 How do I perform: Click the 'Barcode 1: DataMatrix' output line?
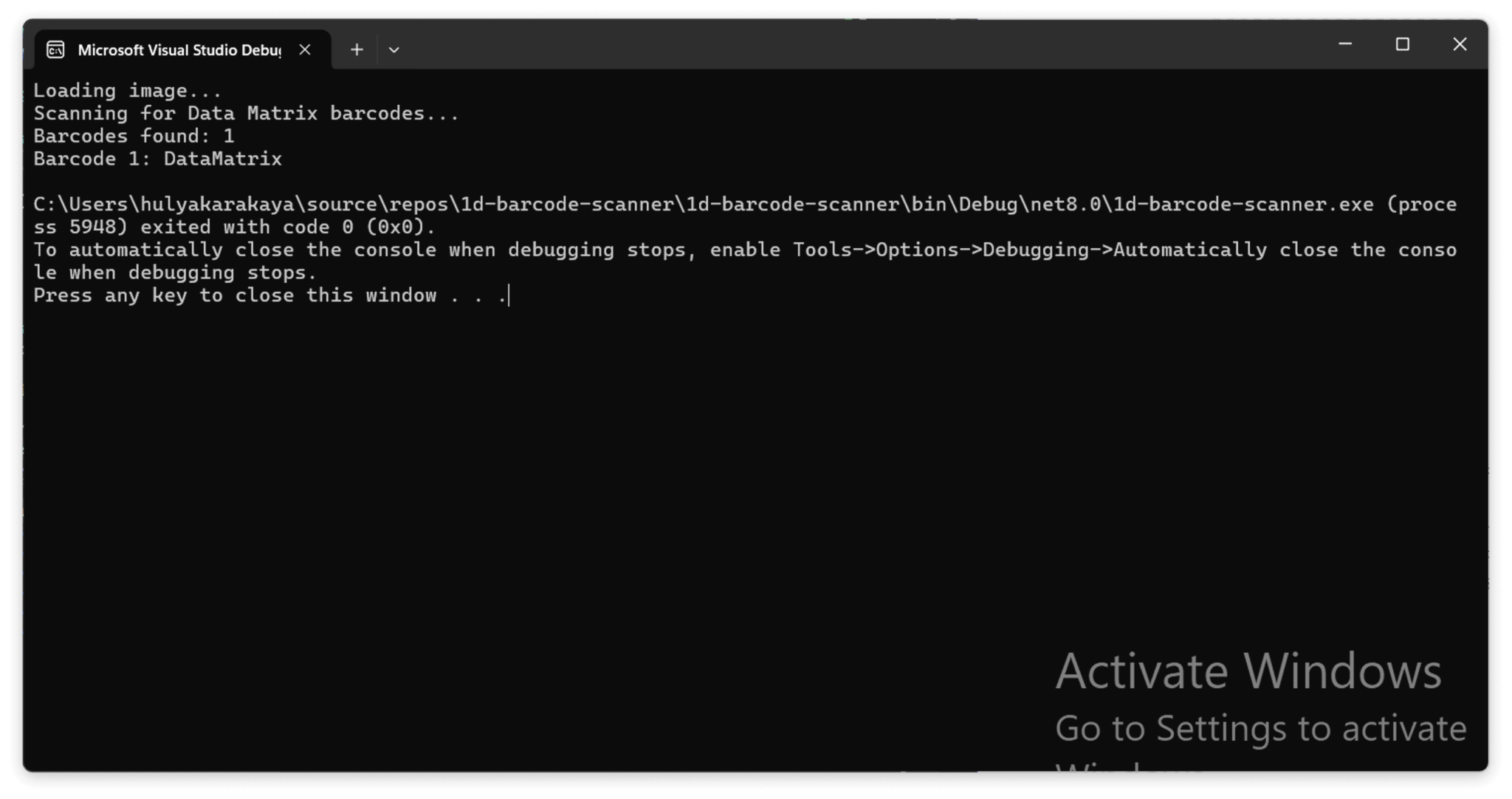157,158
